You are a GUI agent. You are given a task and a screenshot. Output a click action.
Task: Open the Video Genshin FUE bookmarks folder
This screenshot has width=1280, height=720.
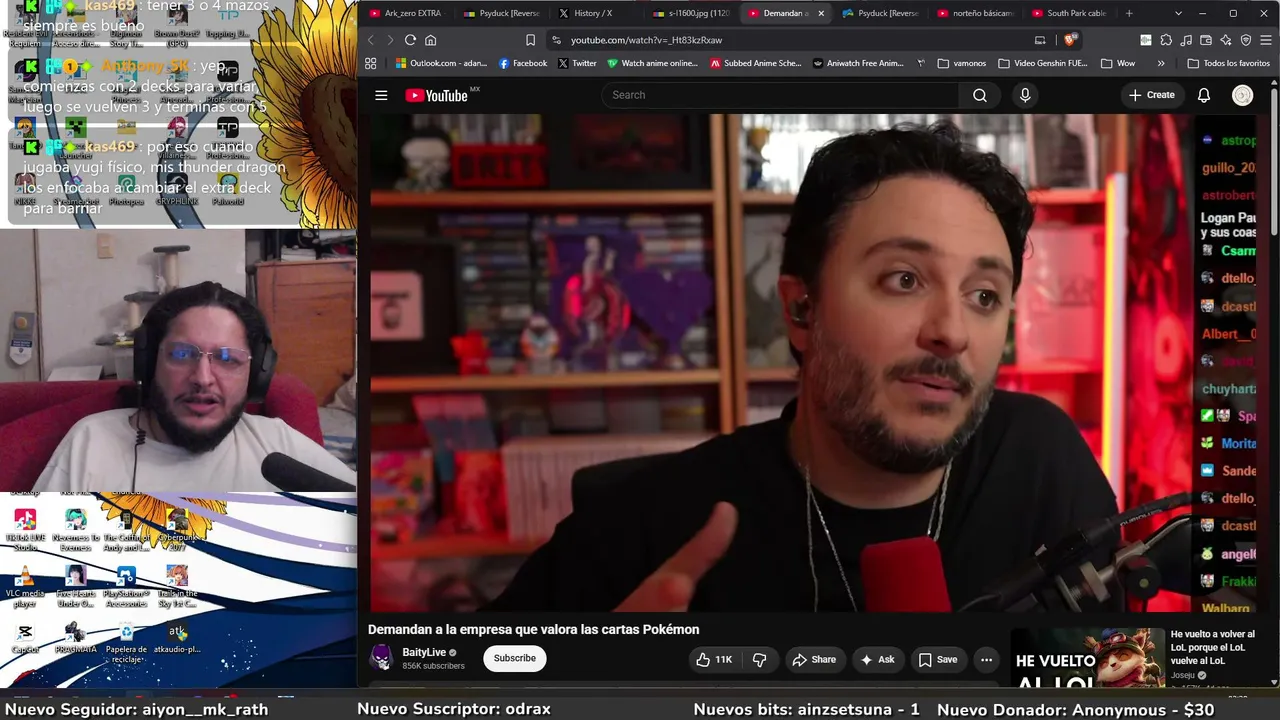(1043, 63)
